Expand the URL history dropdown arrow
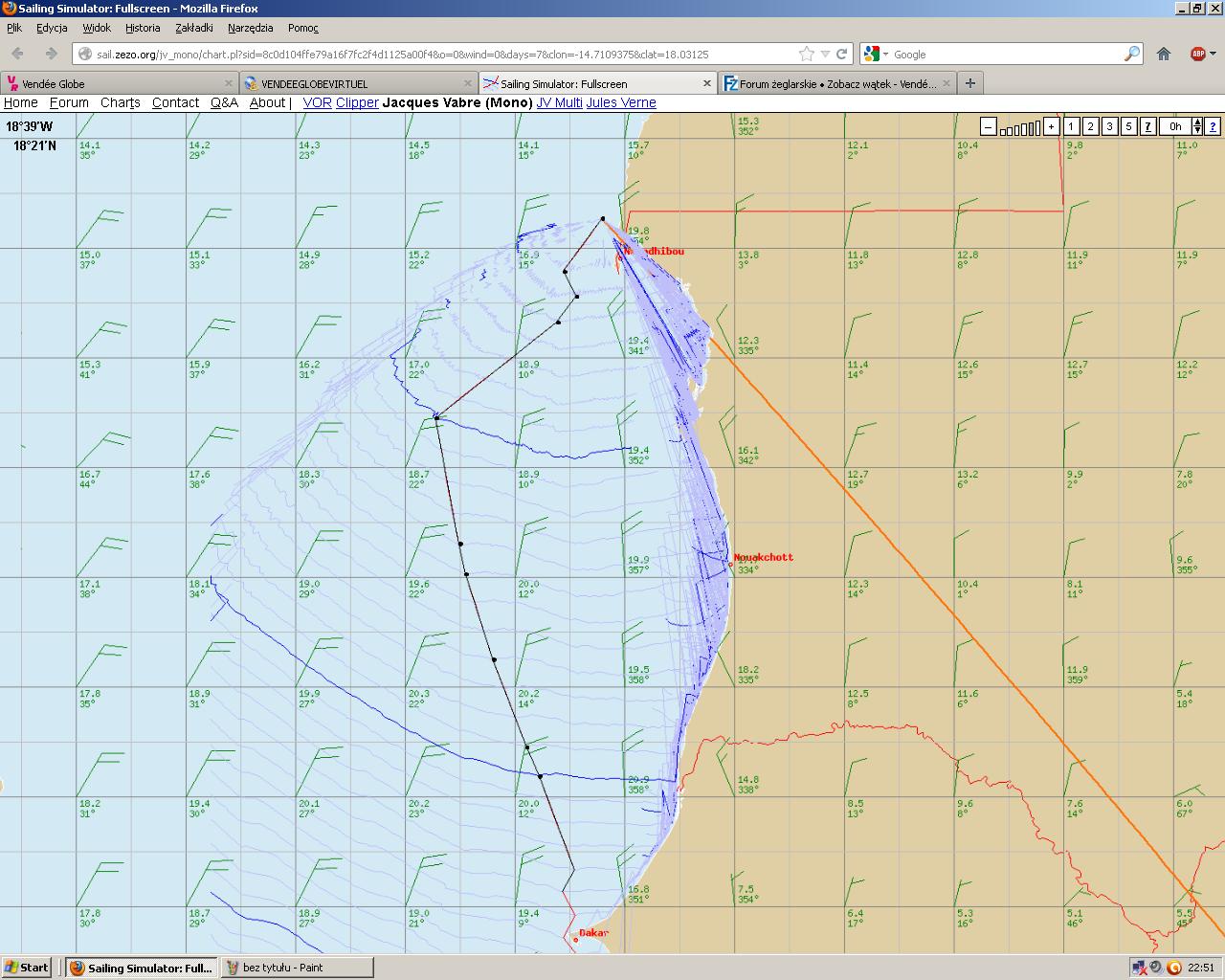Viewport: 1225px width, 980px height. tap(826, 55)
